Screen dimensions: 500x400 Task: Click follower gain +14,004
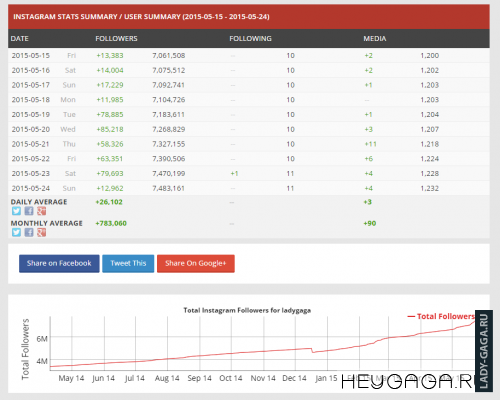(110, 70)
